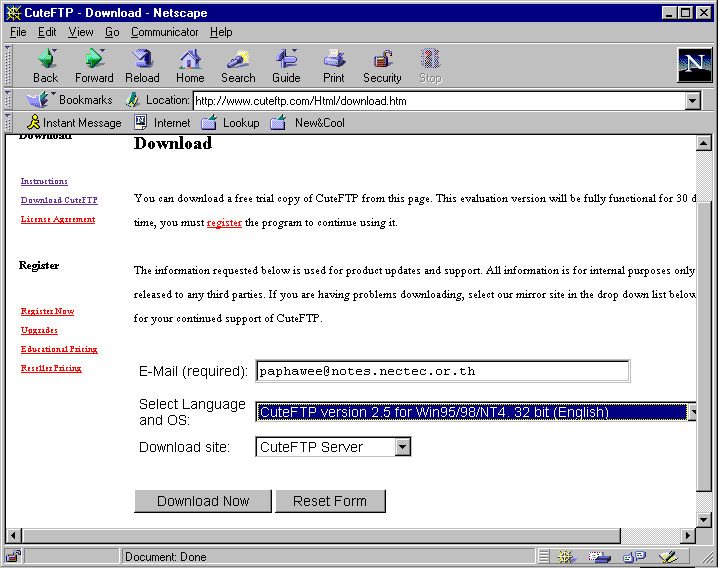718x568 pixels.
Task: Click the Reset Form button
Action: coord(330,501)
